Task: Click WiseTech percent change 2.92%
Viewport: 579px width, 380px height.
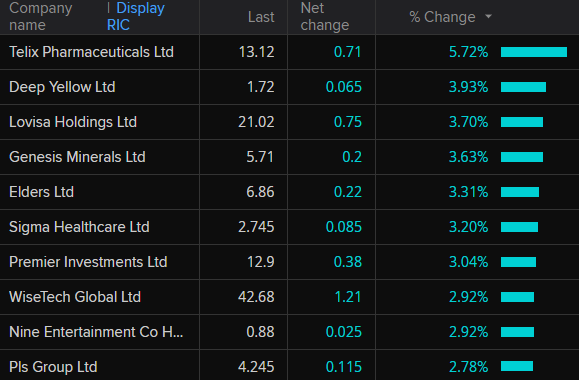Action: (468, 297)
